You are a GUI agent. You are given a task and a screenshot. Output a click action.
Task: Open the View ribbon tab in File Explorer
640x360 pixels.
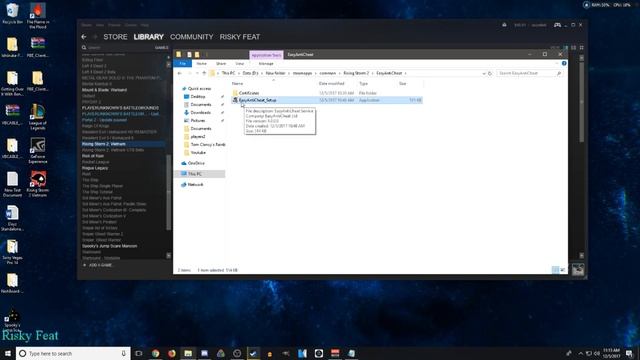click(240, 64)
